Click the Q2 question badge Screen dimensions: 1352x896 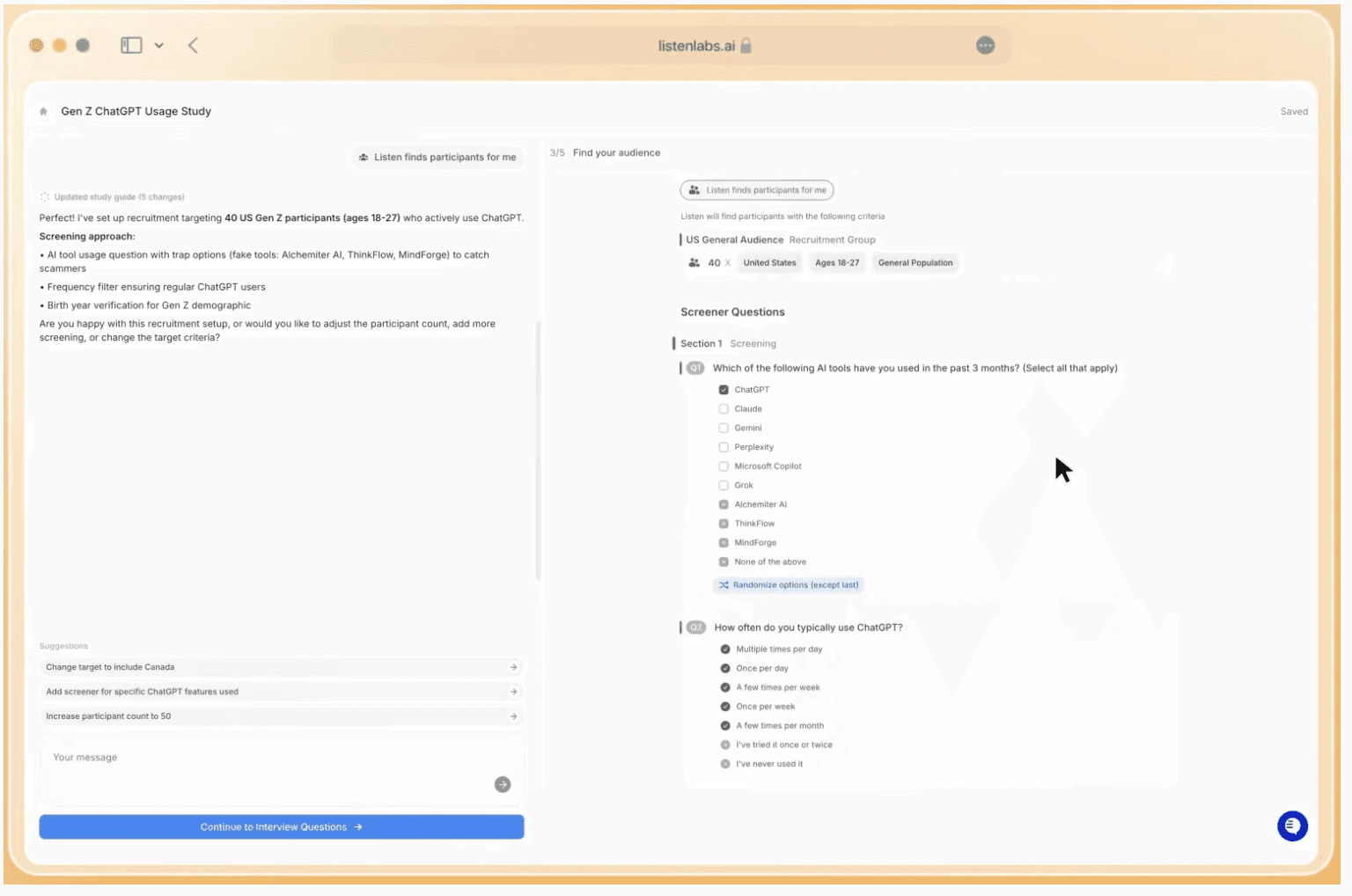pyautogui.click(x=696, y=628)
